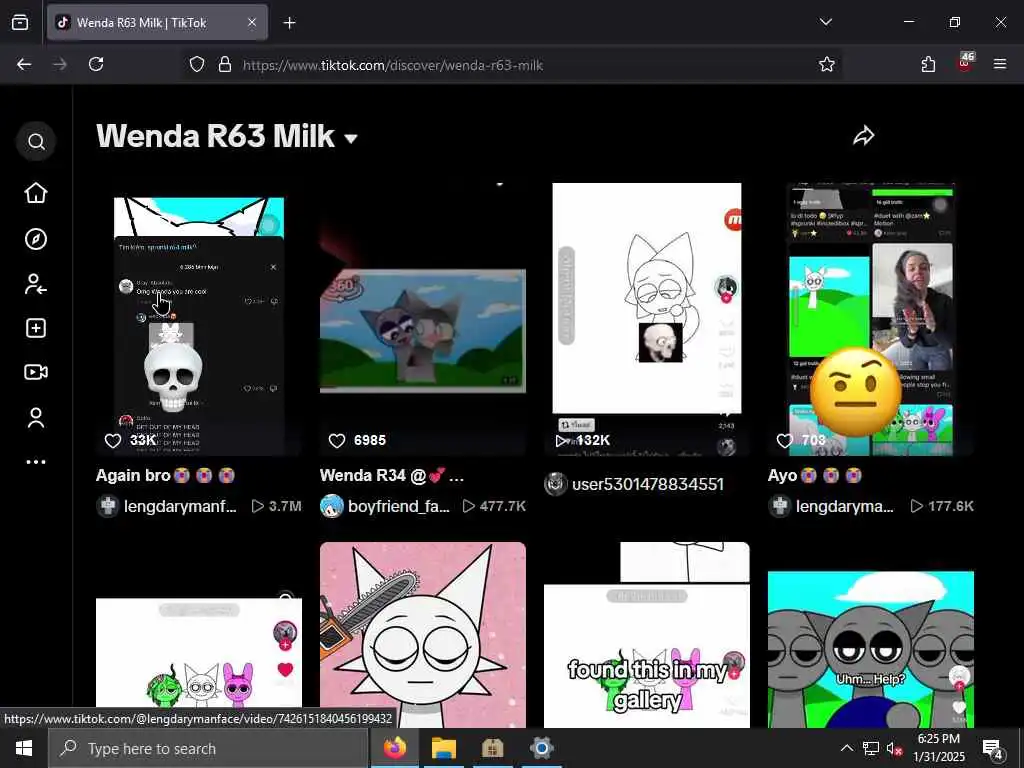Reload the current page
The height and width of the screenshot is (768, 1024).
pyautogui.click(x=96, y=64)
